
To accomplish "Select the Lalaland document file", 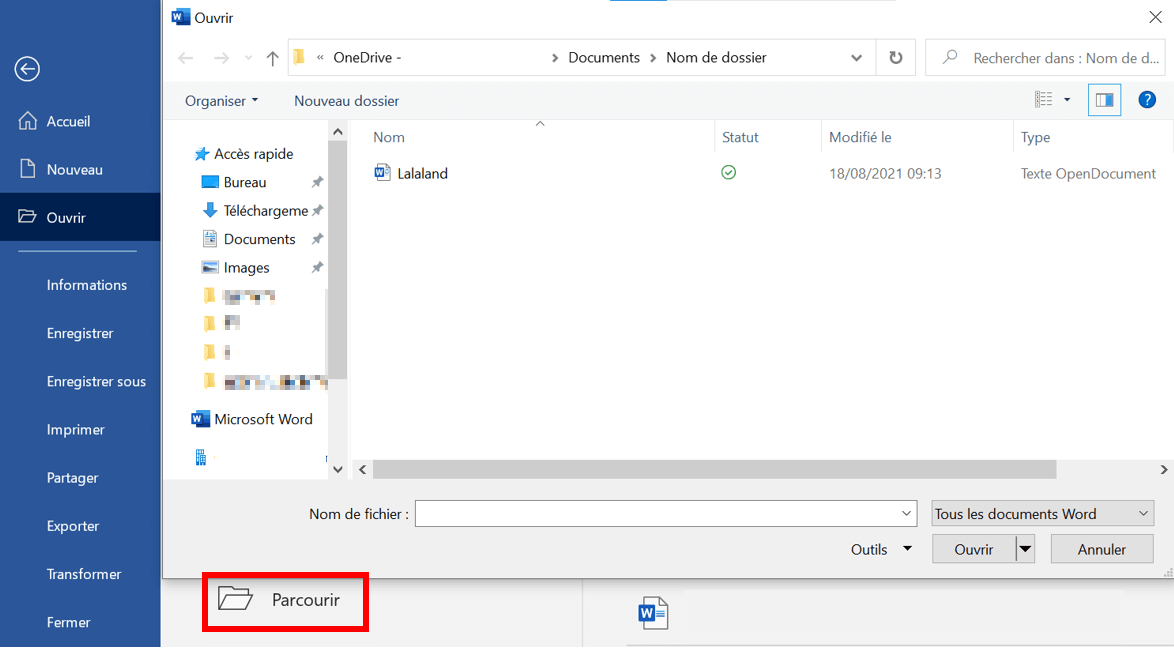I will tap(422, 173).
